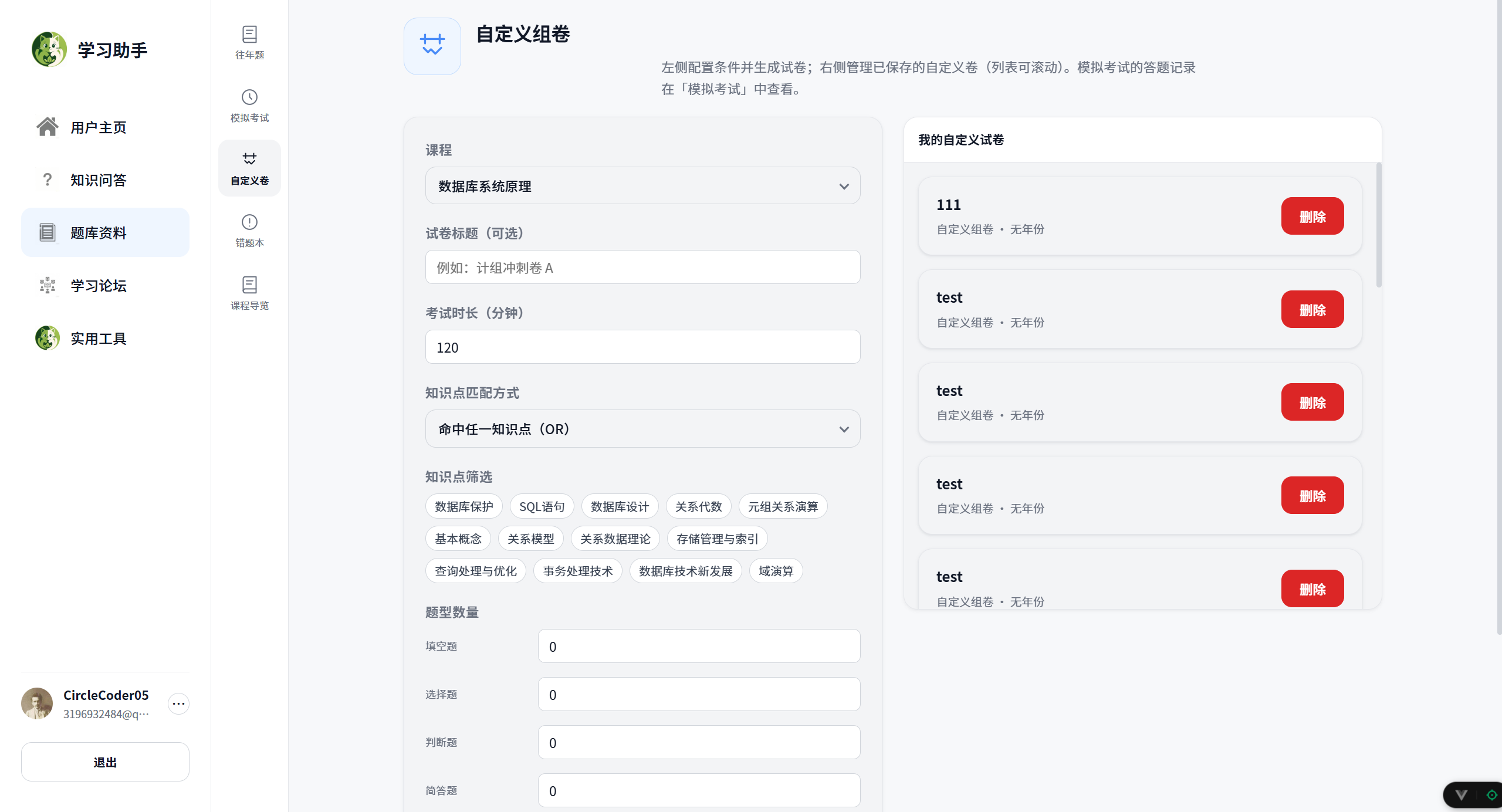Click the green target icon at bottom right
1502x812 pixels.
(1492, 796)
